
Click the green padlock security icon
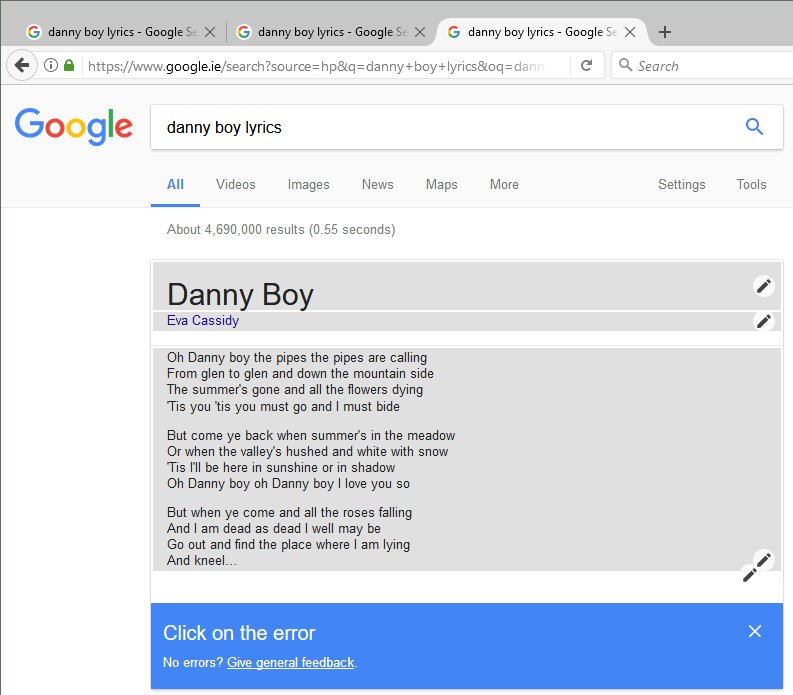[69, 65]
